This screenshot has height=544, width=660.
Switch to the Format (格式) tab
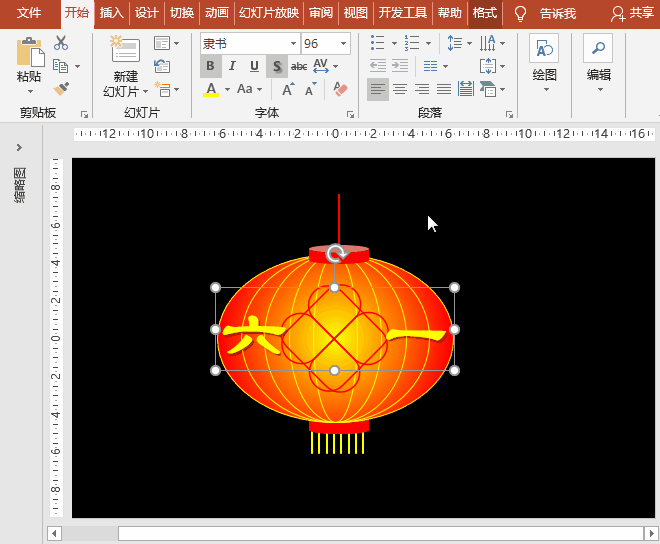pyautogui.click(x=484, y=13)
